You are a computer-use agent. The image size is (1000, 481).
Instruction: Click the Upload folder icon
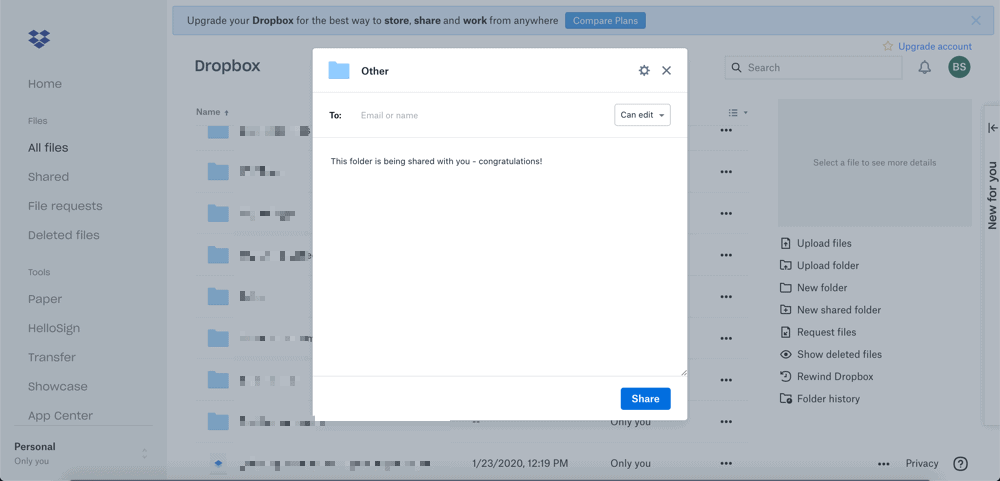click(786, 266)
